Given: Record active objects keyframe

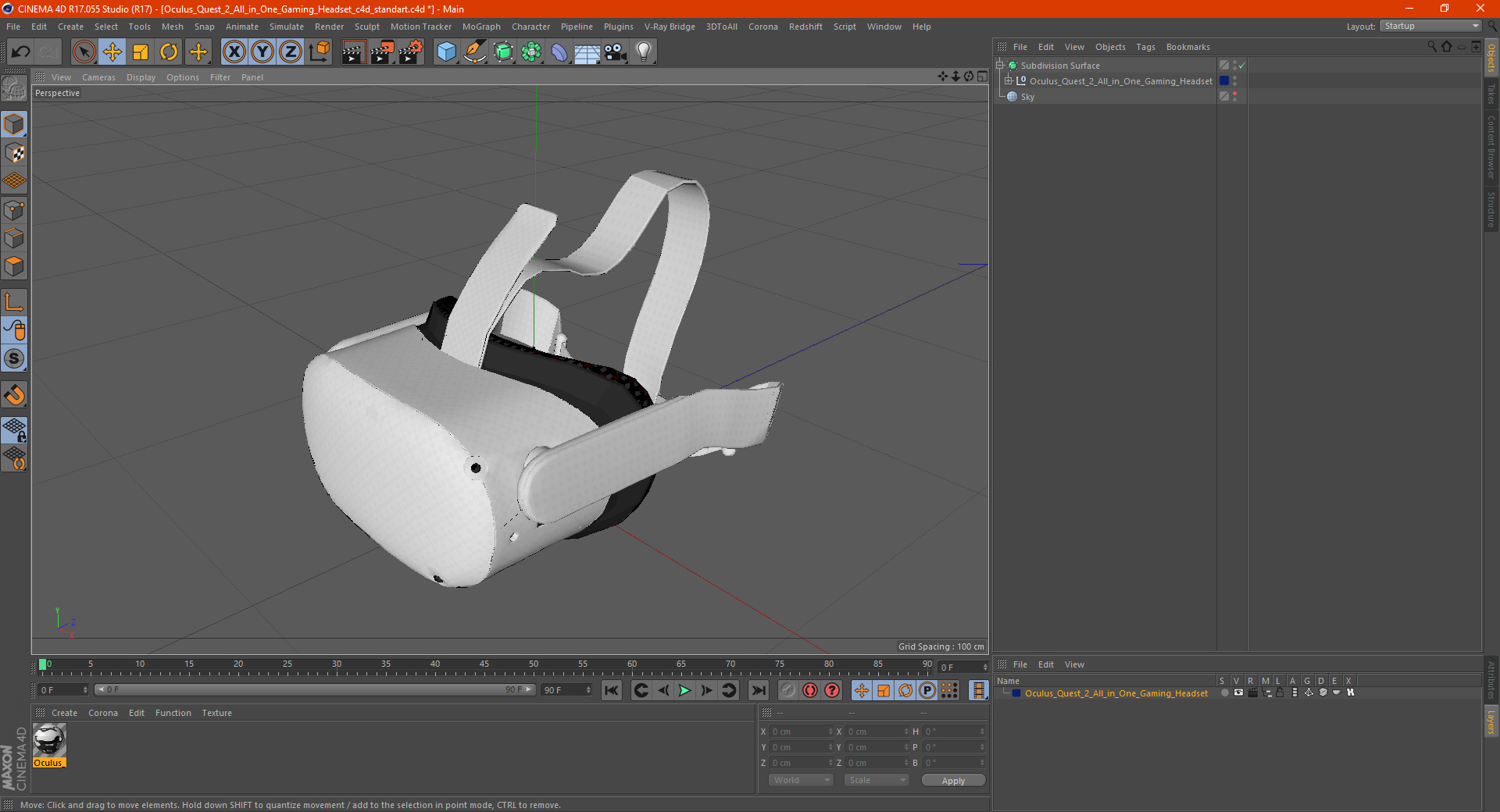Looking at the screenshot, I should (787, 690).
